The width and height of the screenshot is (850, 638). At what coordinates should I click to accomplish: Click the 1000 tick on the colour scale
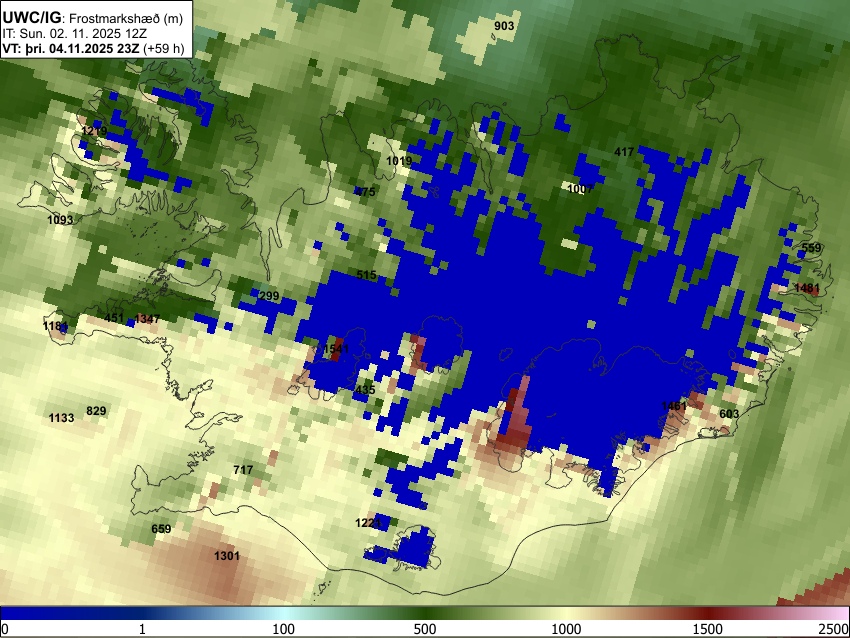coord(566,629)
